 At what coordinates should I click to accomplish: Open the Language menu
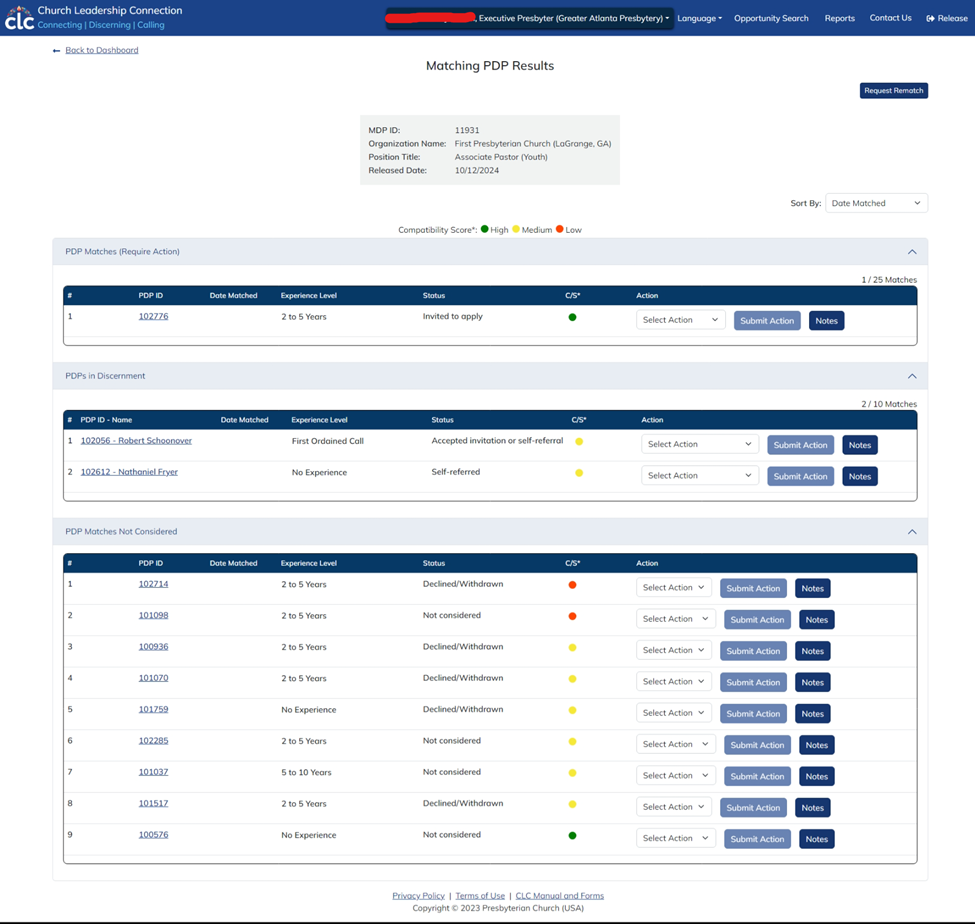point(699,18)
